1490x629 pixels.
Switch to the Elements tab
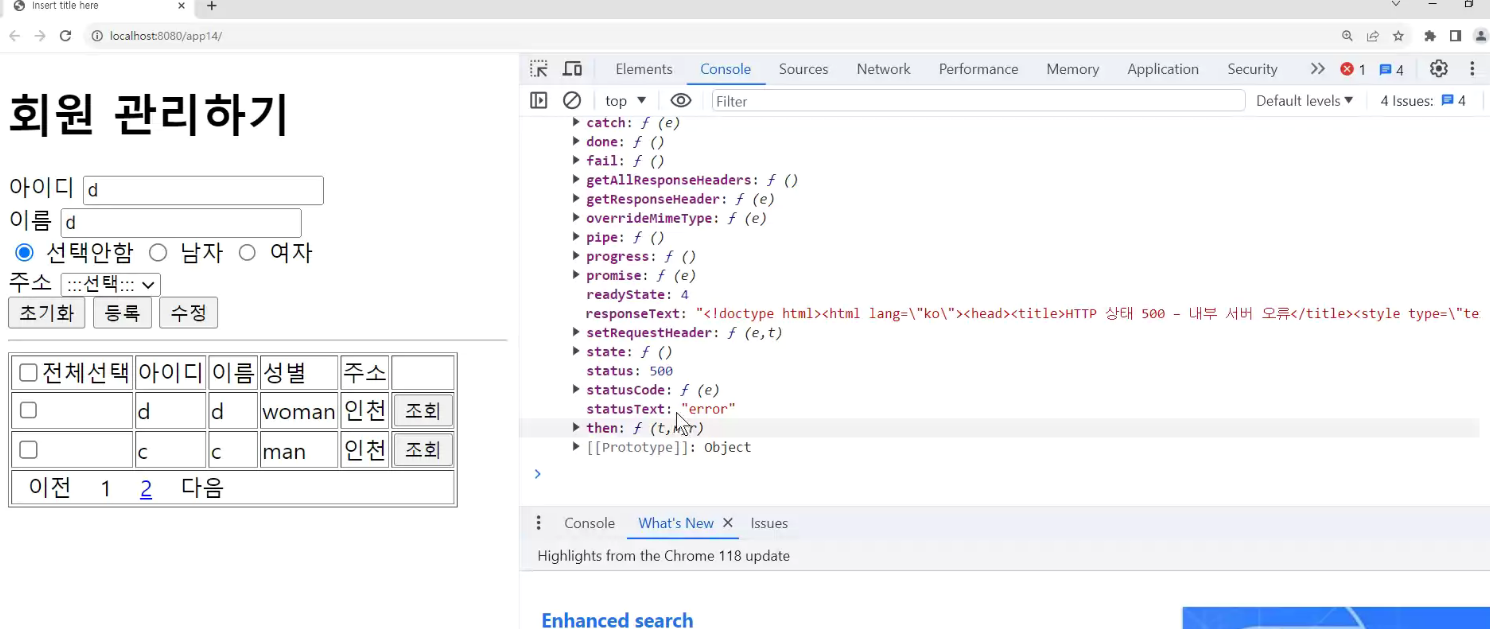click(x=644, y=69)
